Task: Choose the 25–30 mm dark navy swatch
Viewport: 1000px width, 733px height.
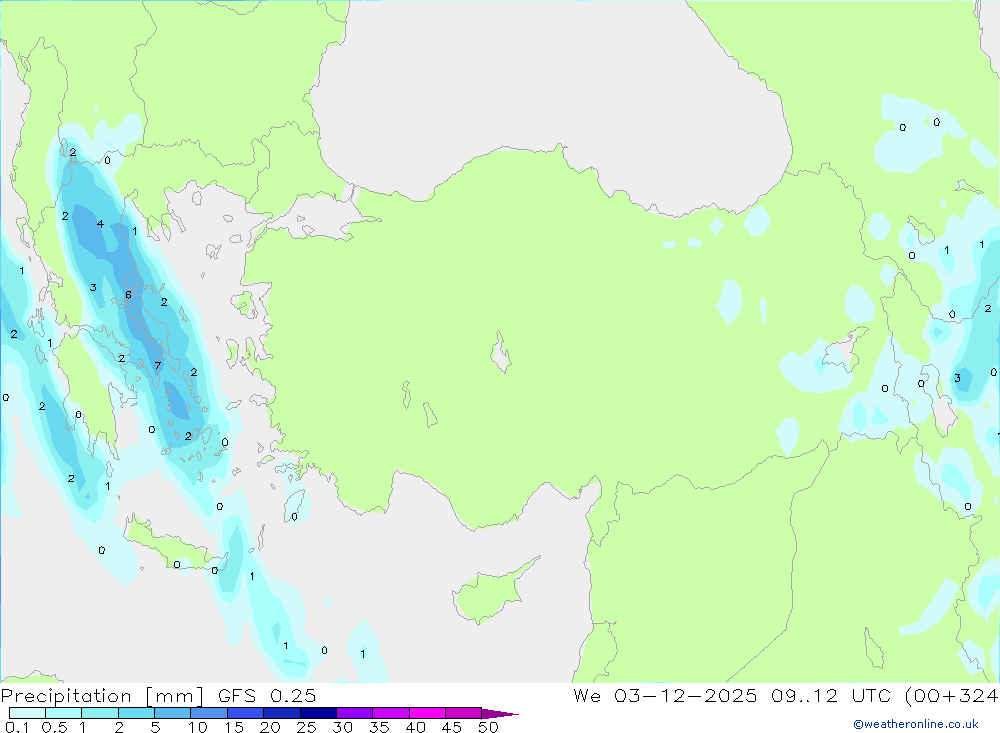Action: 318,713
